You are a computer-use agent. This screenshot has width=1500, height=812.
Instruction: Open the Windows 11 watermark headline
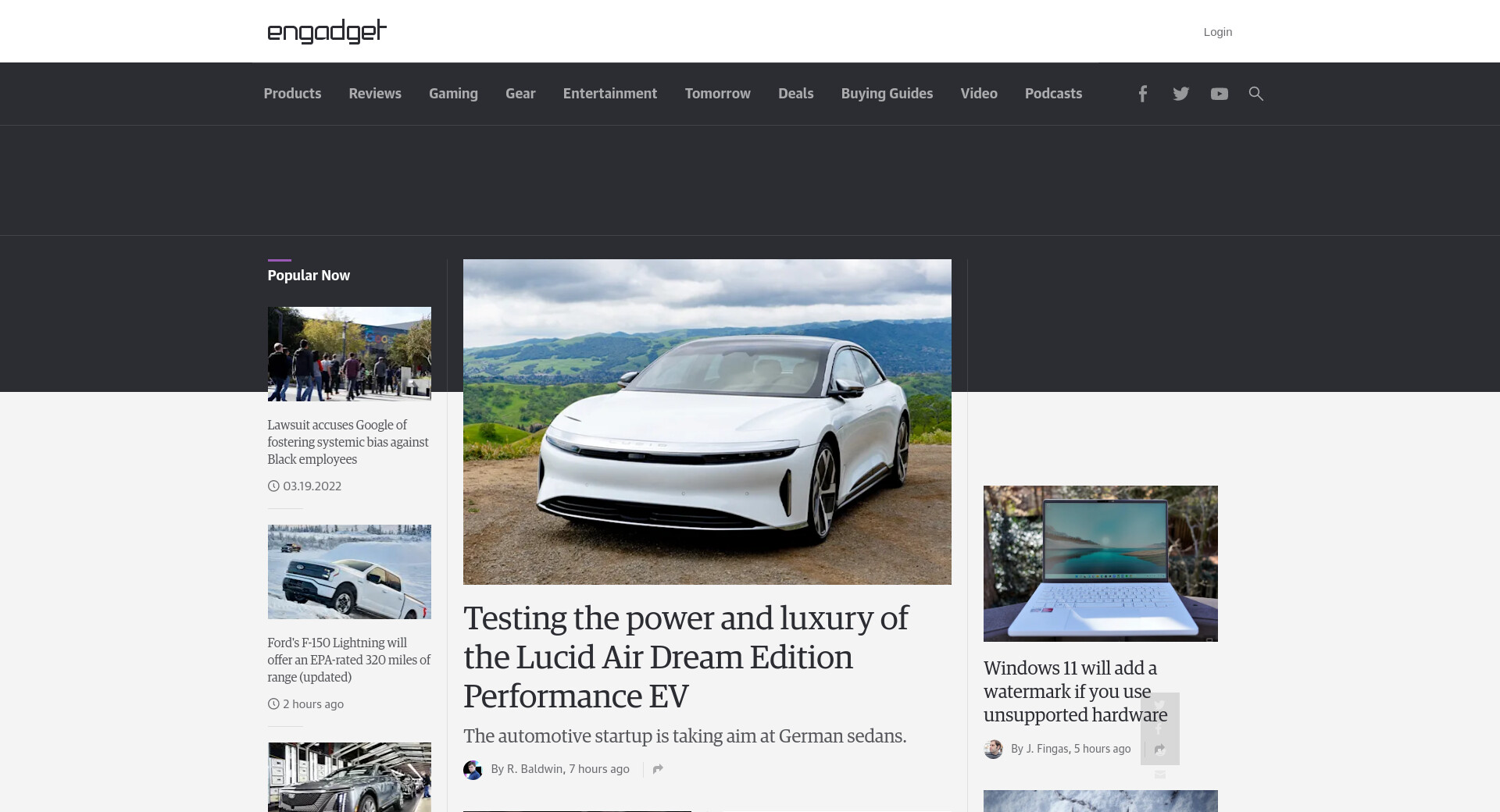[1075, 691]
